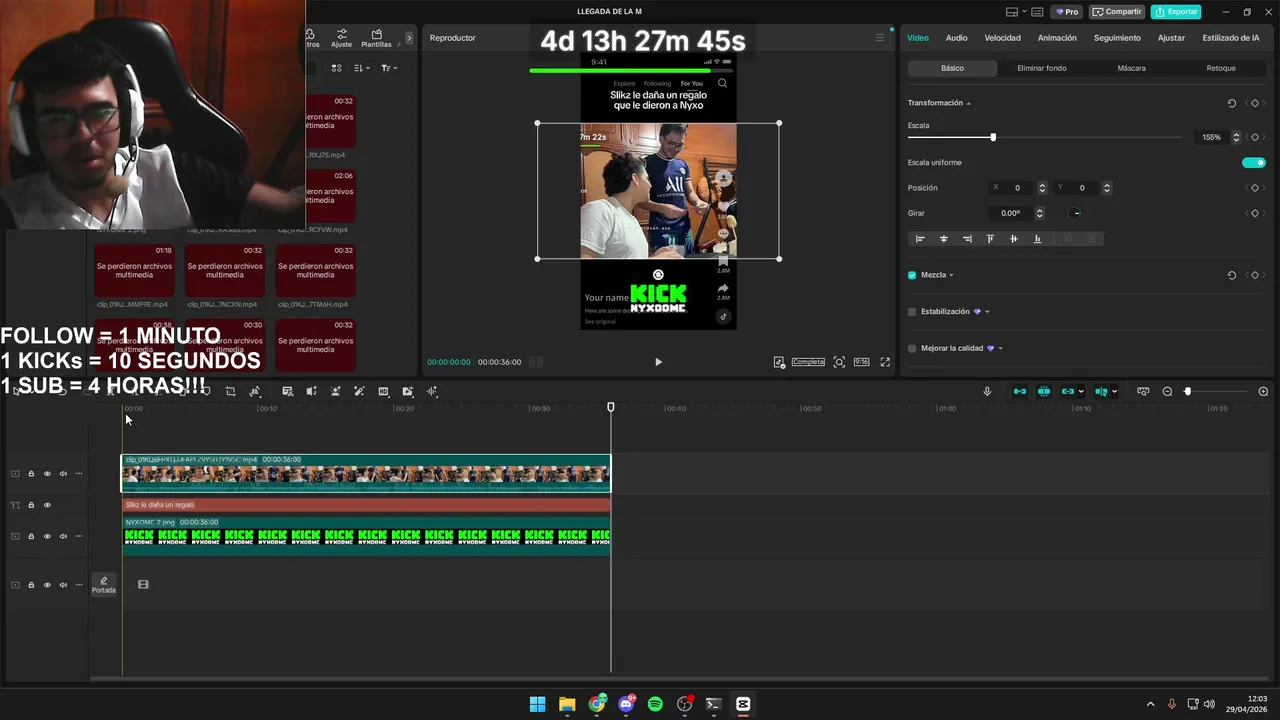Enable the Mejorar la calidad checkbox
Image resolution: width=1280 pixels, height=720 pixels.
tap(912, 348)
